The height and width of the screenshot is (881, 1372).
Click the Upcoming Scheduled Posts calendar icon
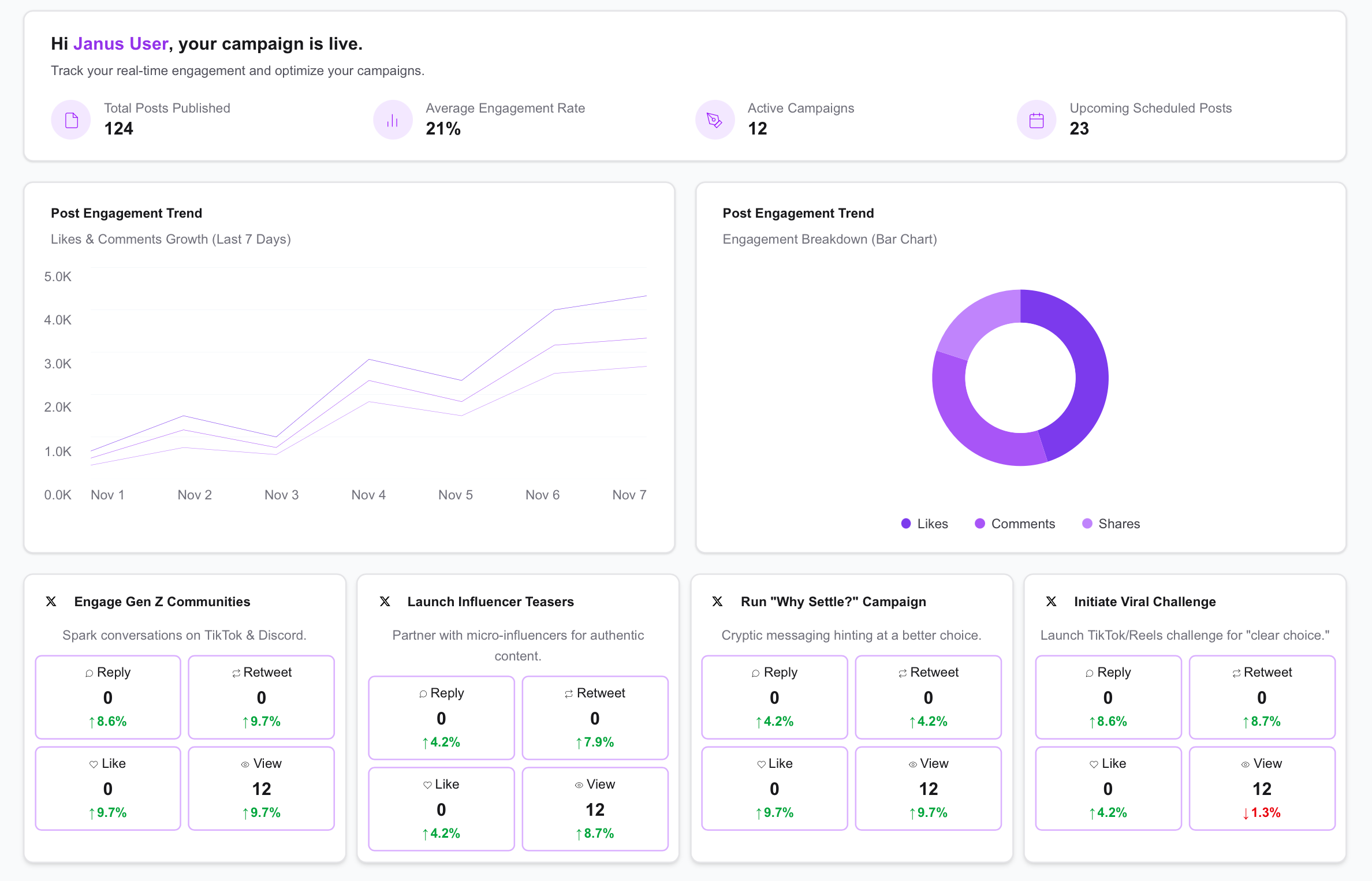coord(1037,120)
